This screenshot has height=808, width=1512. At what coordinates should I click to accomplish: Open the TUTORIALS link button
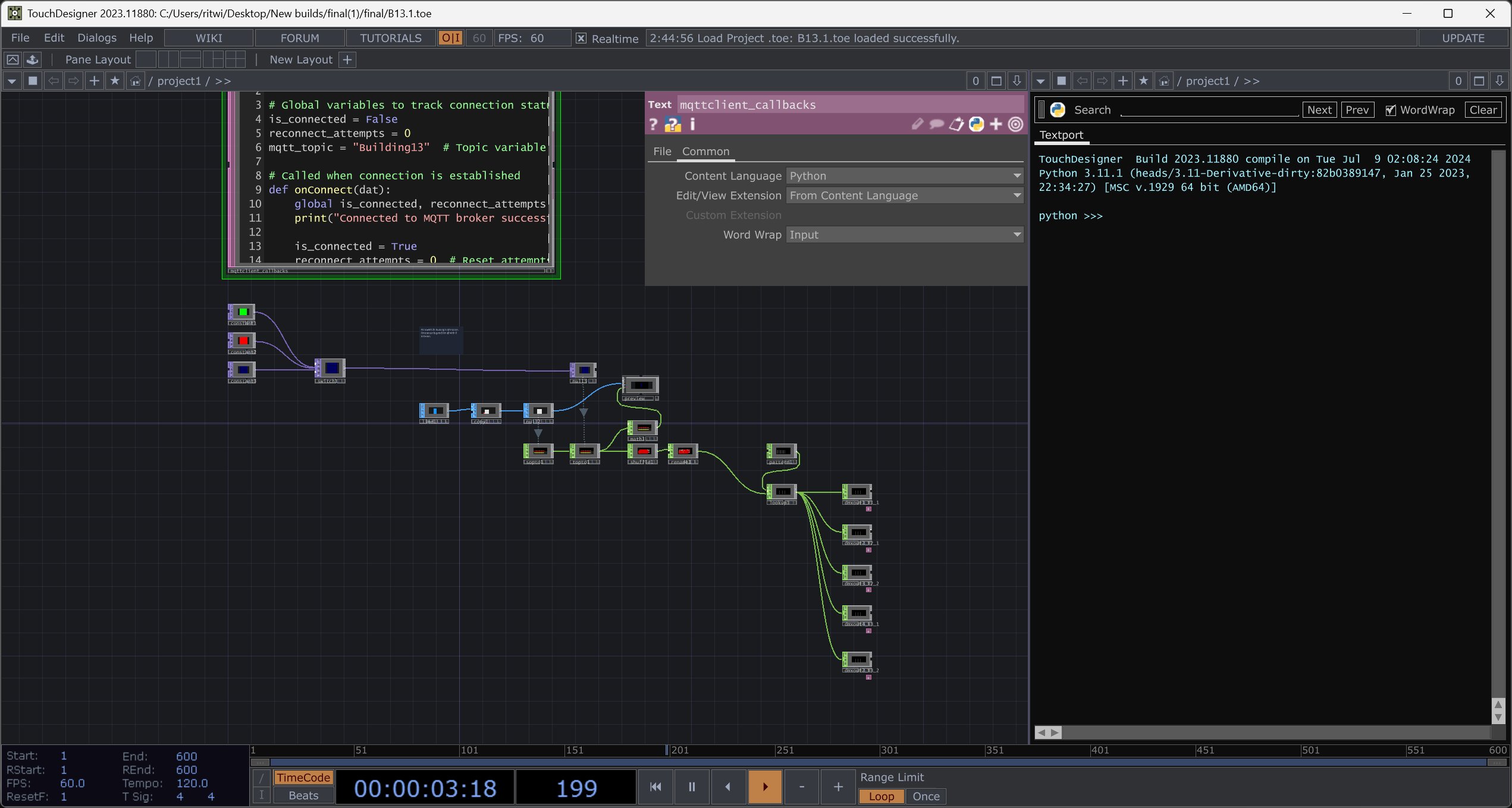391,38
